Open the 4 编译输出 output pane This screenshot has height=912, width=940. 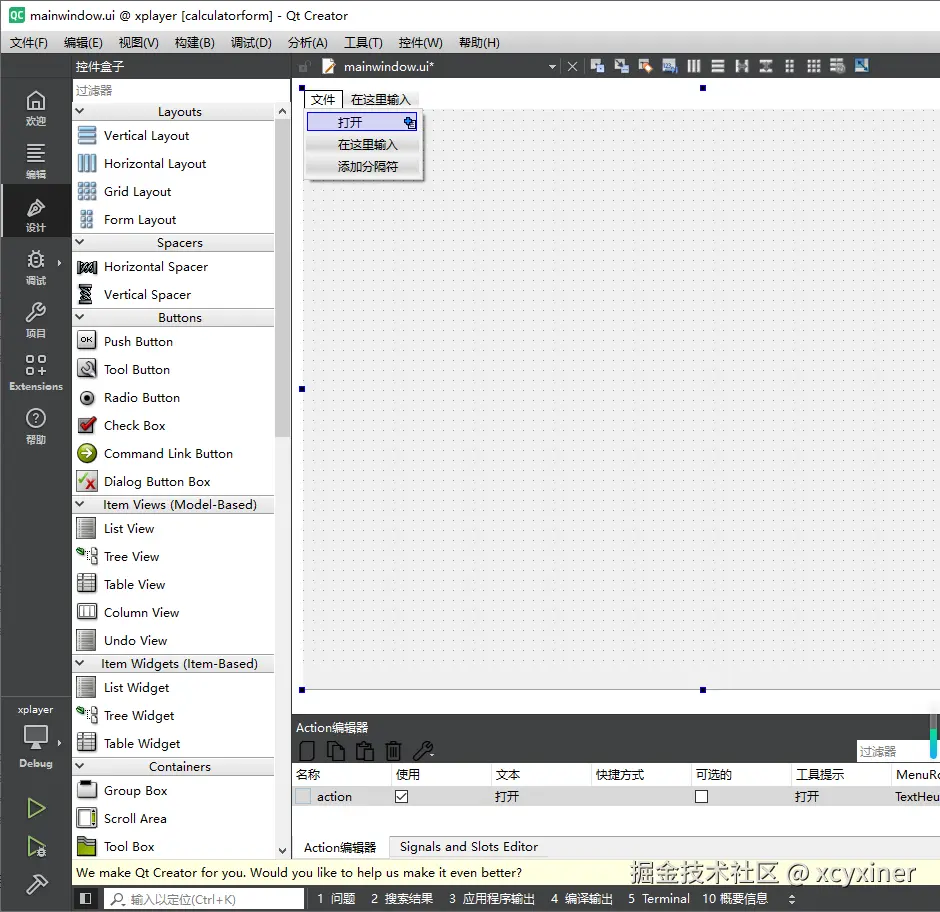click(582, 899)
